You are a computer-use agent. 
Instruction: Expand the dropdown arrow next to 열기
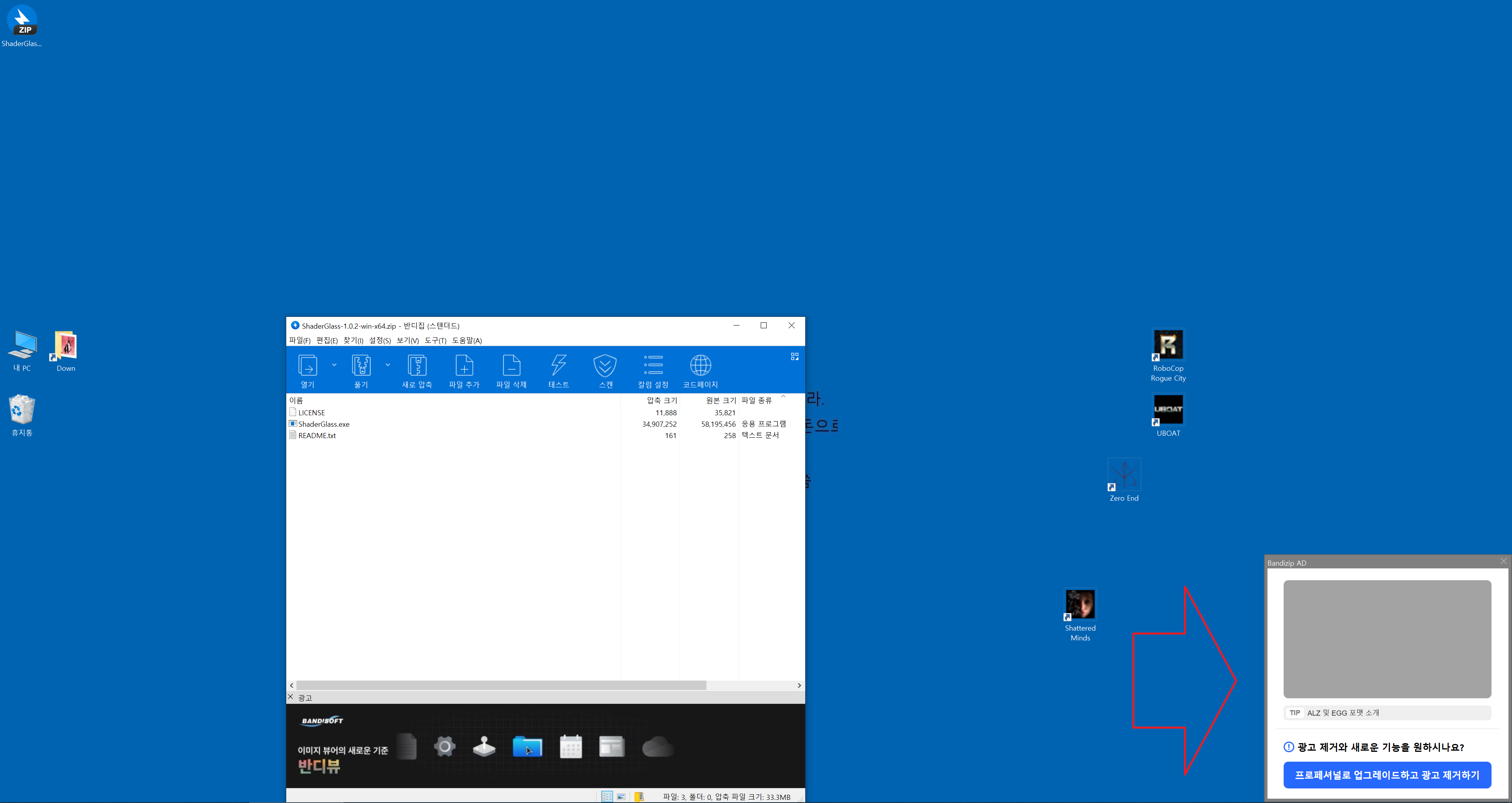point(335,364)
